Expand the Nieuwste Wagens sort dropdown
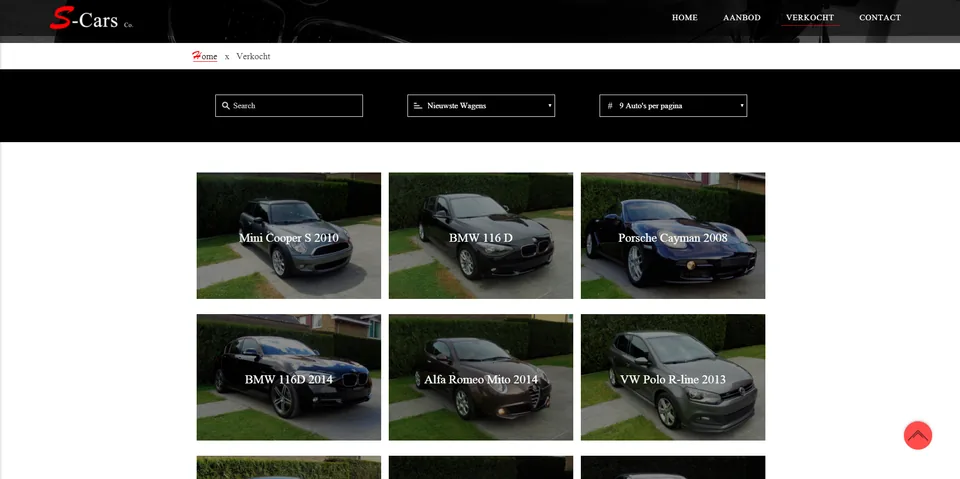The height and width of the screenshot is (479, 960). point(481,105)
